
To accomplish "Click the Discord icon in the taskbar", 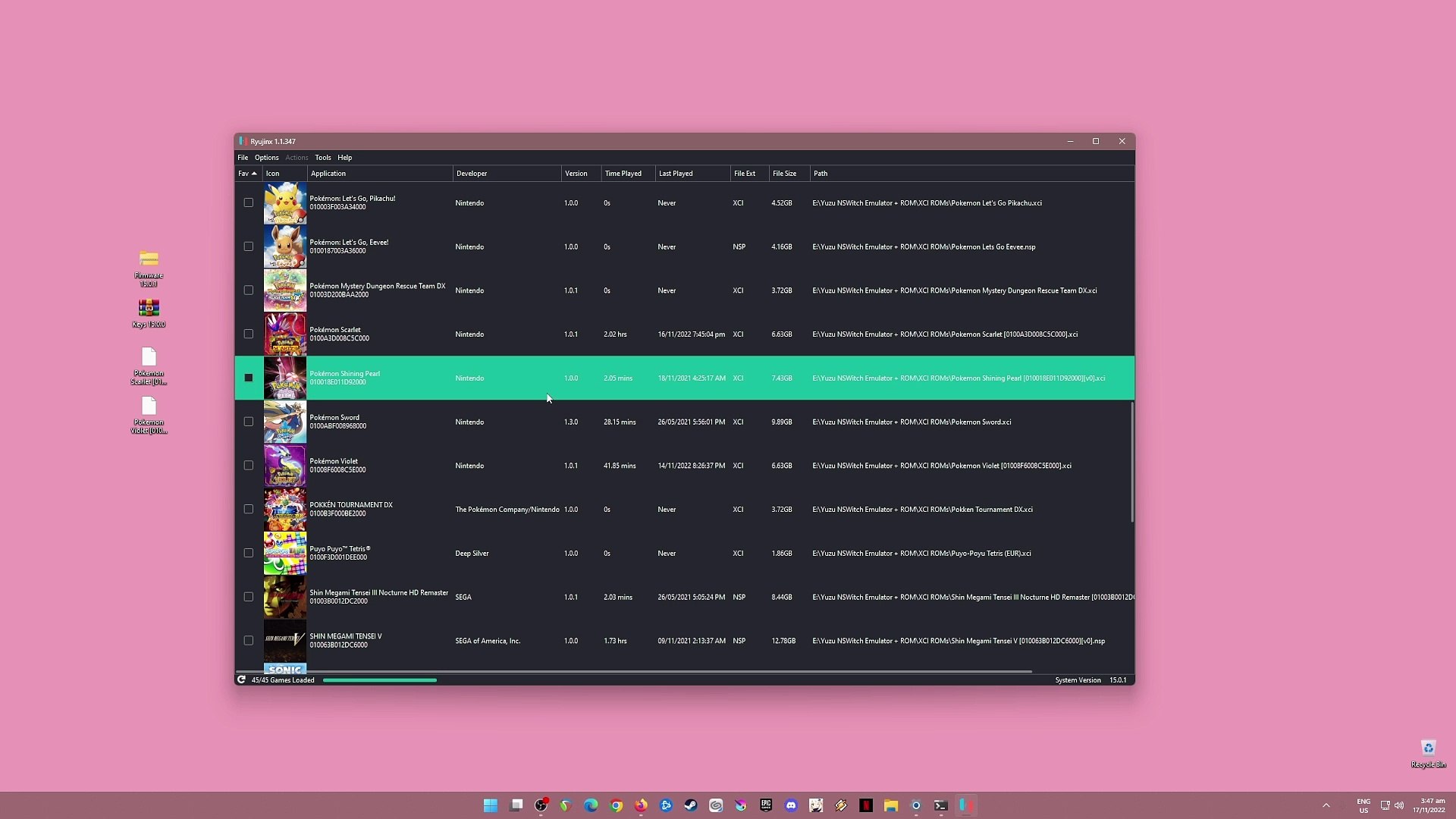I will coord(791,805).
